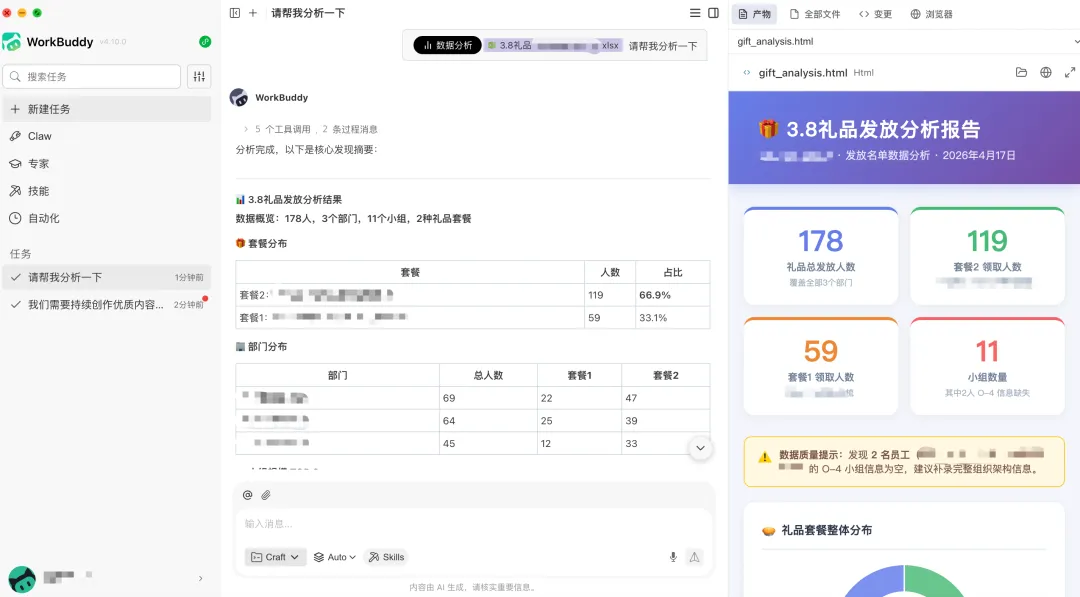
Task: Open containing folder icon in preview header
Action: 1021,72
